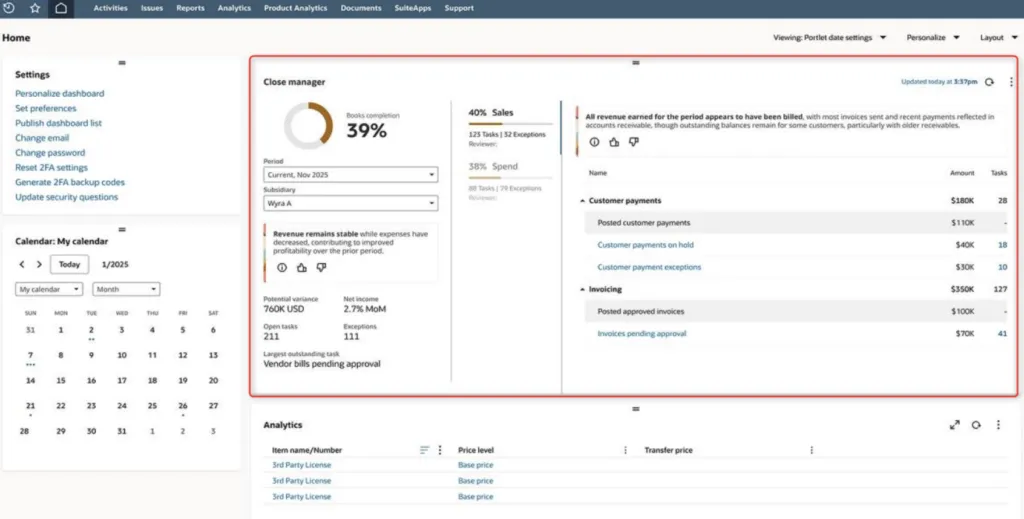Screen dimensions: 1024x519
Task: Click sort icon in Item name/Number column
Action: pos(425,450)
